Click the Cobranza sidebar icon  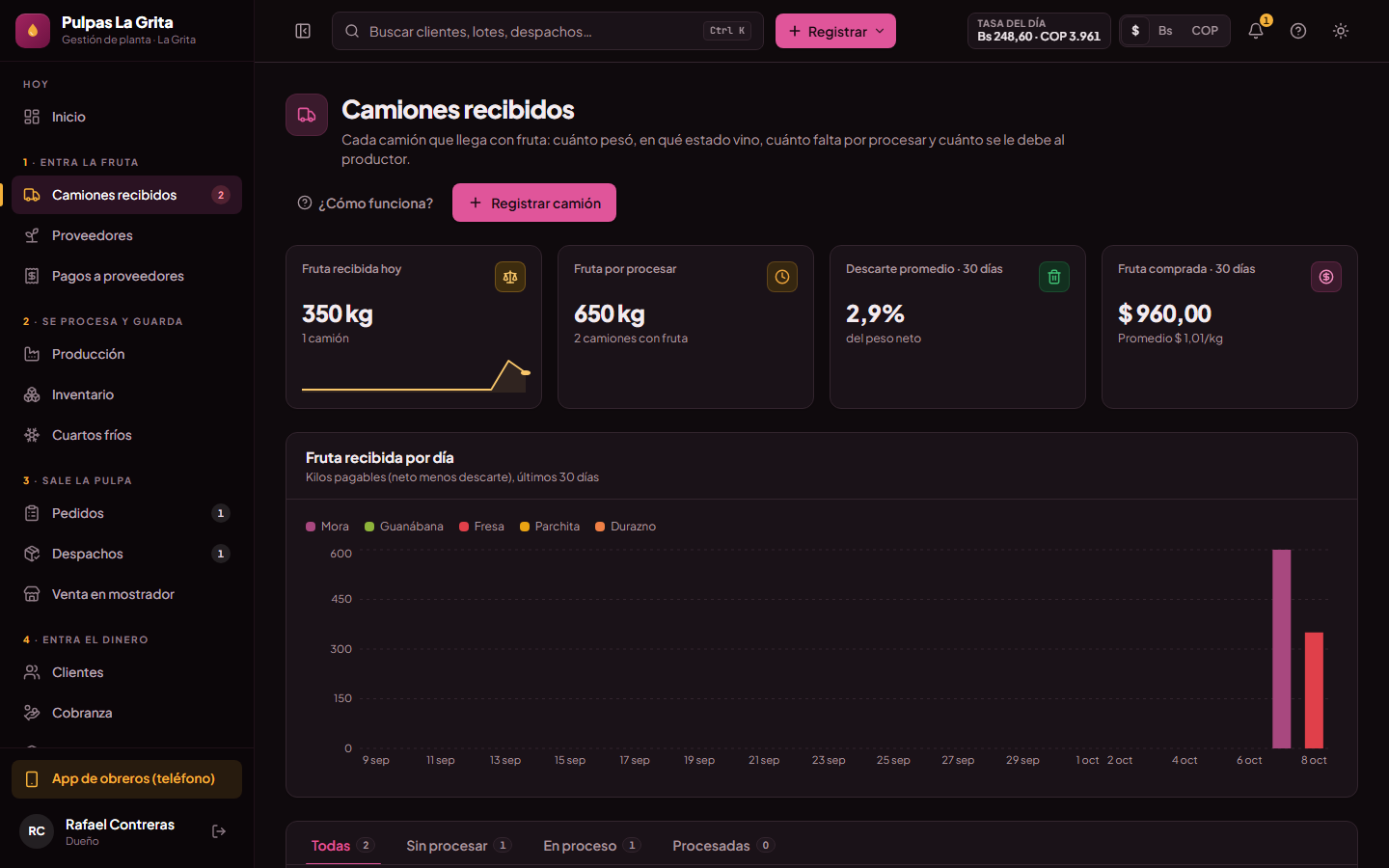pyautogui.click(x=32, y=713)
